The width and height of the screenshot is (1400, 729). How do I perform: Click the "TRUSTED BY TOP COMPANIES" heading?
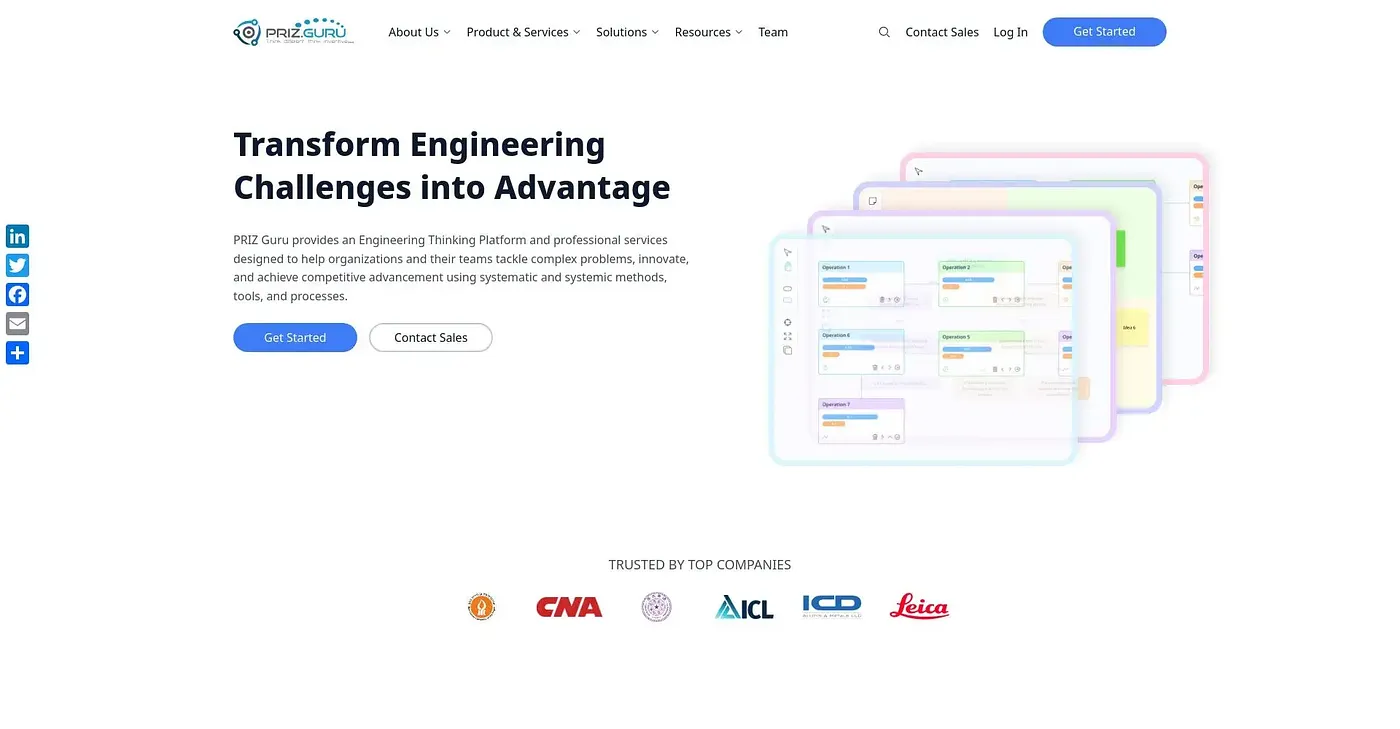pyautogui.click(x=700, y=565)
